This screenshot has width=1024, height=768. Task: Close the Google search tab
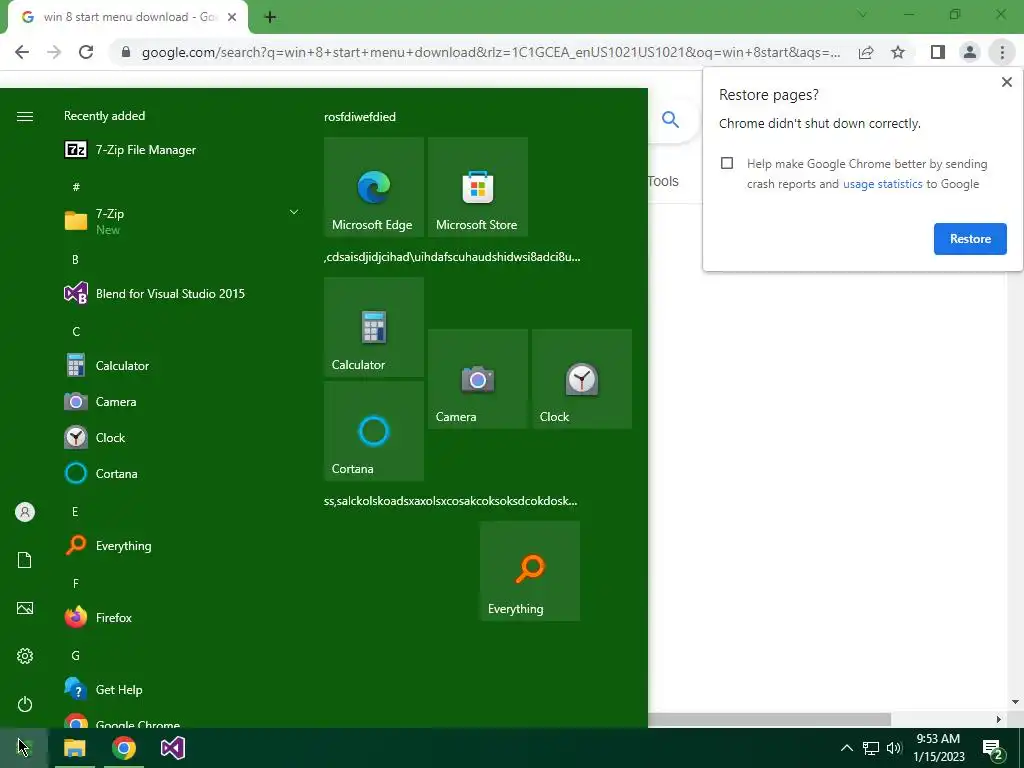point(231,18)
